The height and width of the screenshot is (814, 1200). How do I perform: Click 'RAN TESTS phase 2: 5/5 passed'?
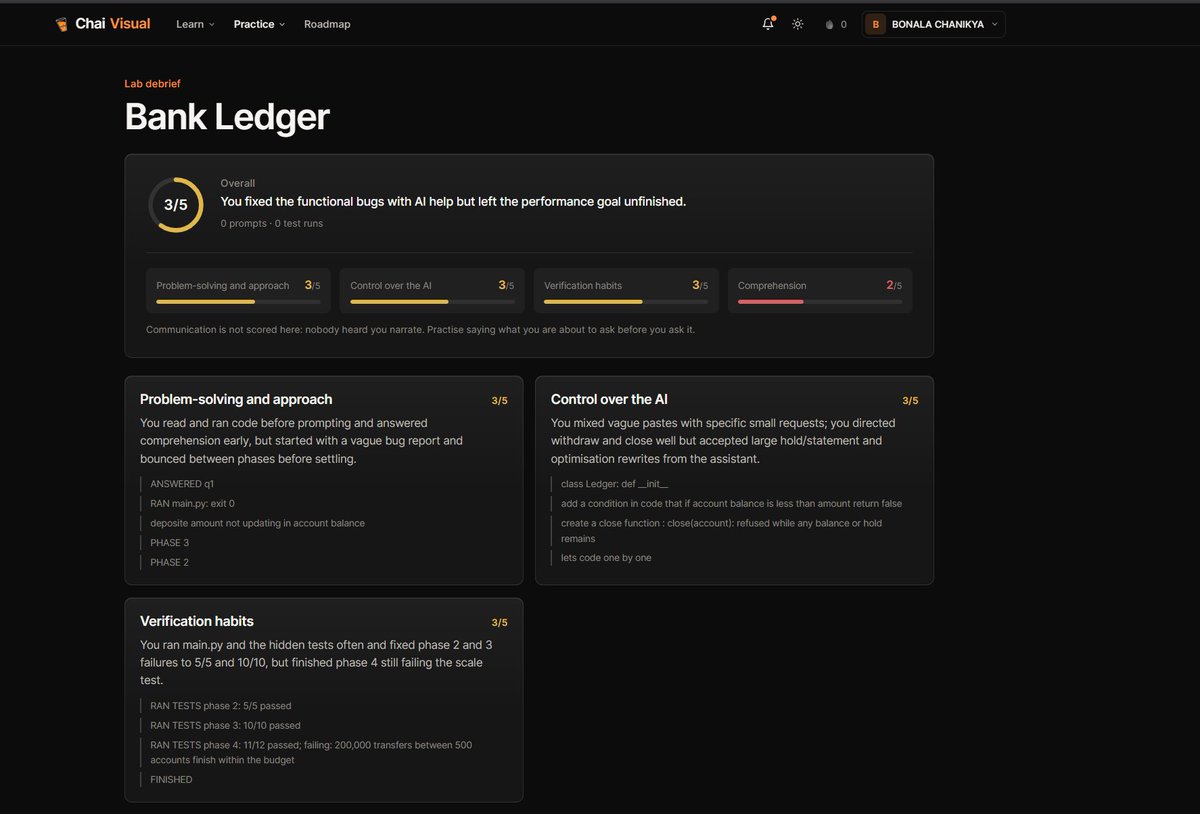(x=221, y=706)
